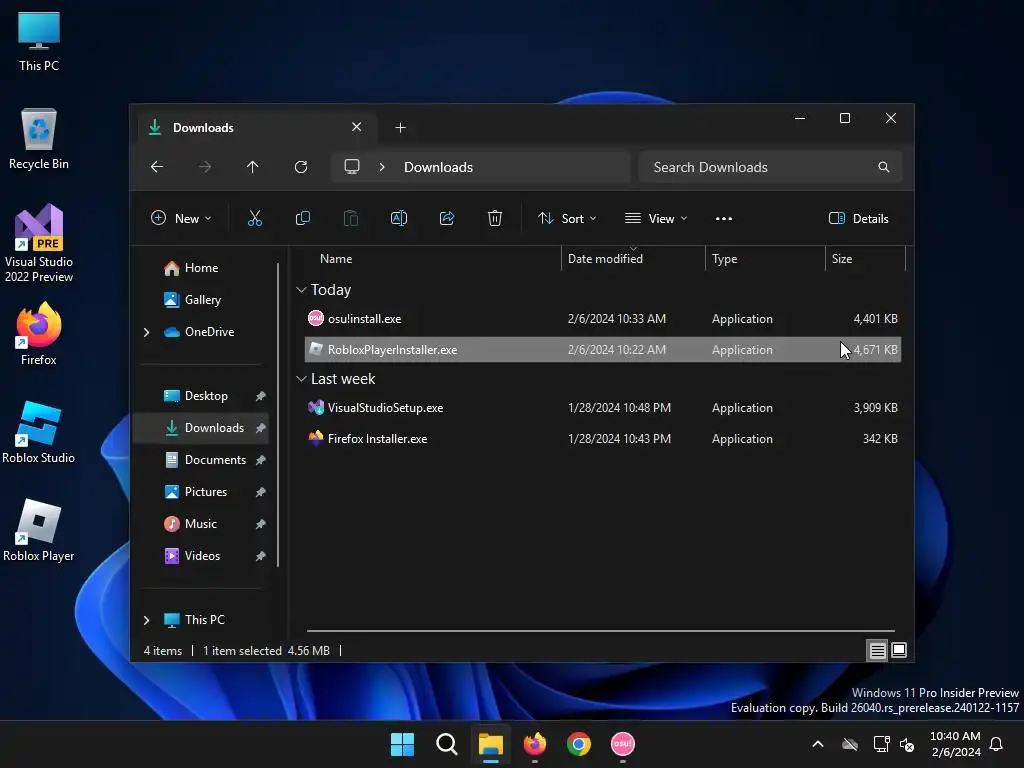The width and height of the screenshot is (1024, 768).
Task: Toggle the Details pane button
Action: click(x=858, y=218)
